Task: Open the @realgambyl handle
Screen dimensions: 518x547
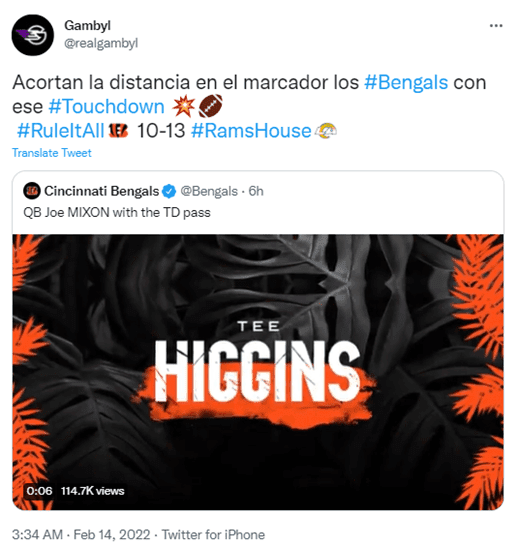Action: click(101, 43)
